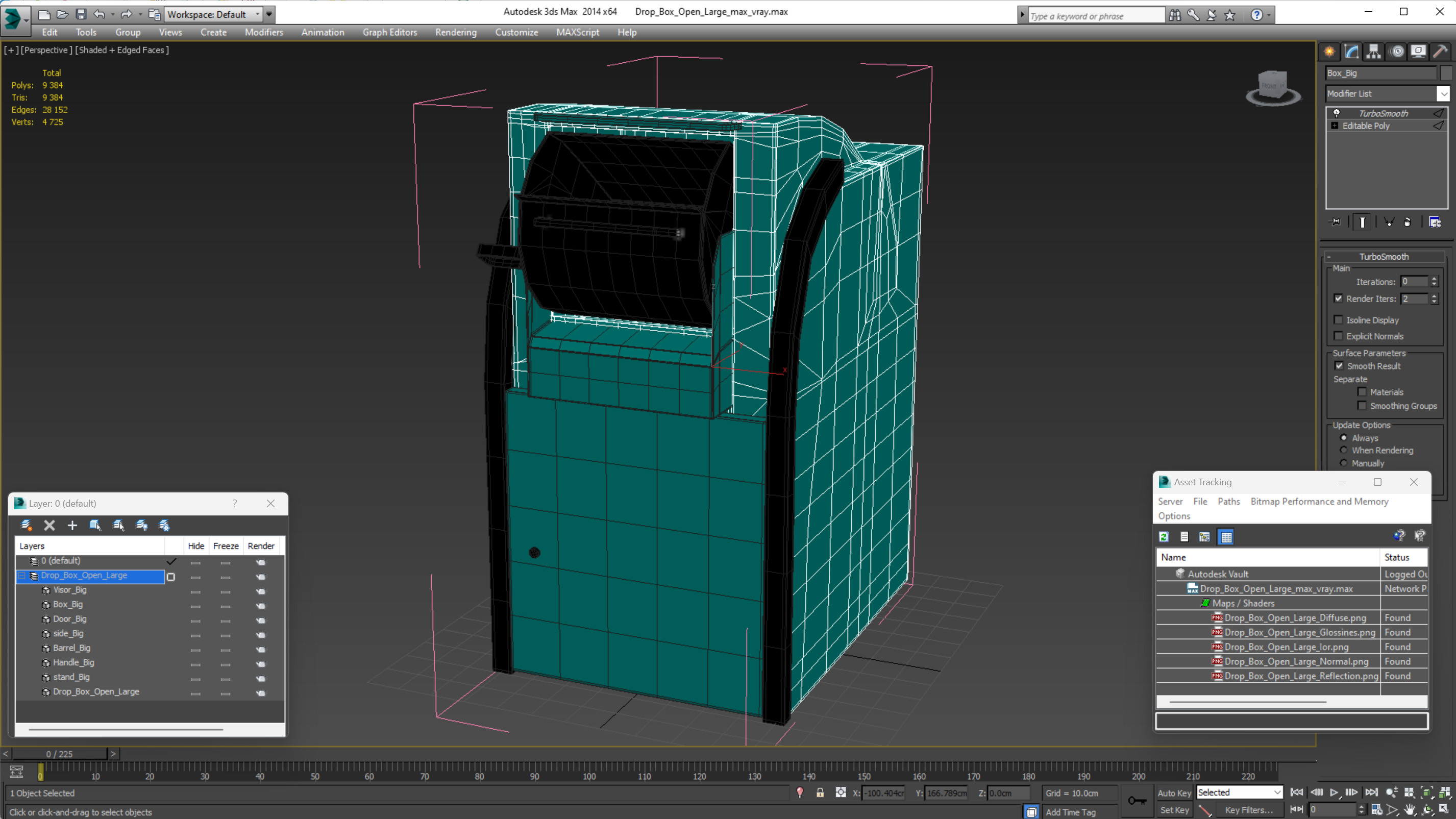Open the Selected key filter dropdown
The height and width of the screenshot is (819, 1456).
click(x=1240, y=792)
